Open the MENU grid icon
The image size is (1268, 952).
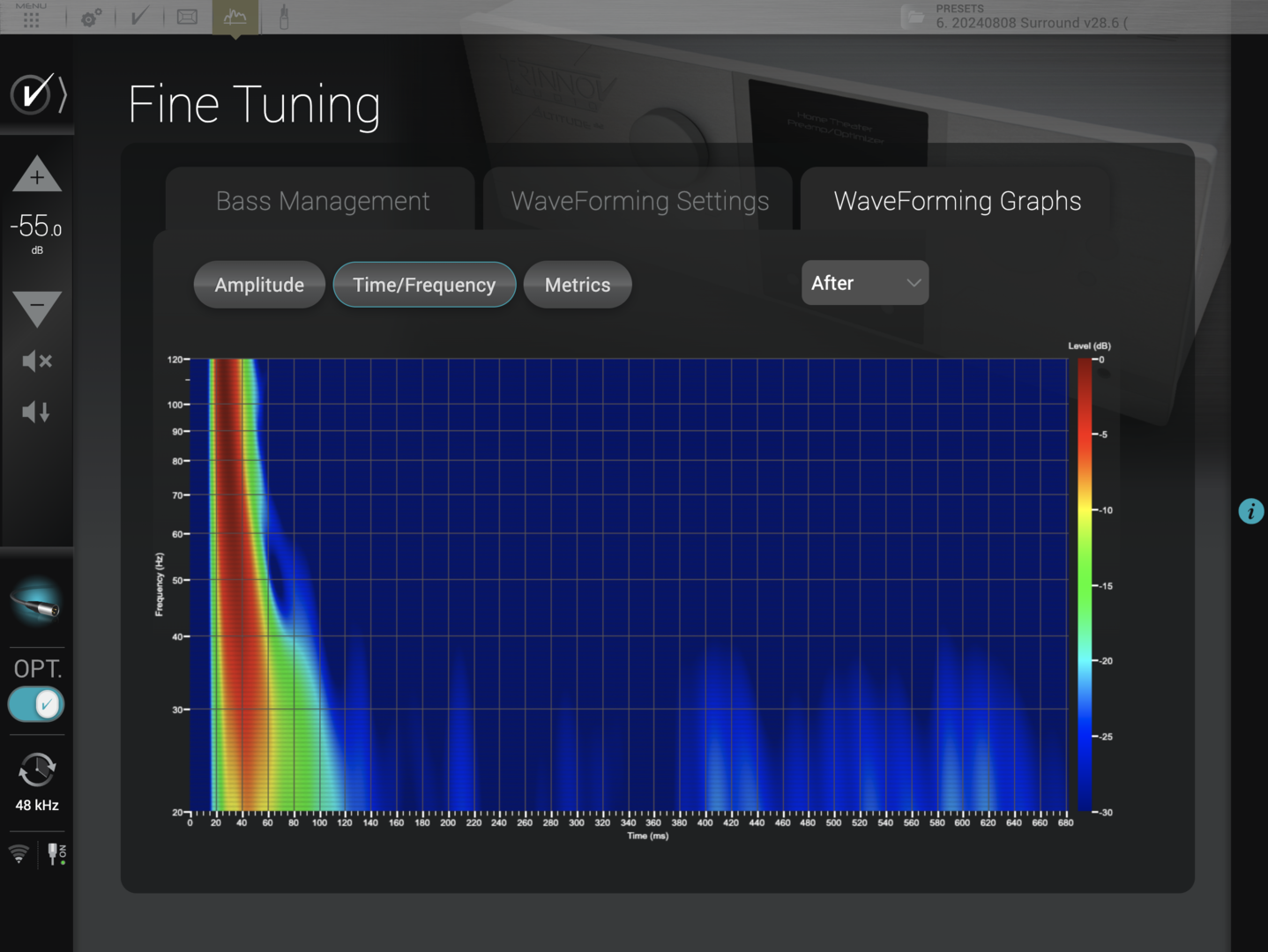pos(31,18)
